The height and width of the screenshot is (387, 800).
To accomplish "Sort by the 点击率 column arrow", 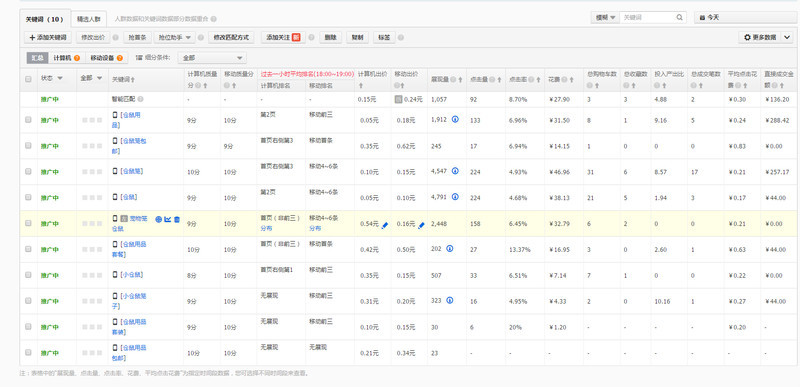I will (x=539, y=80).
